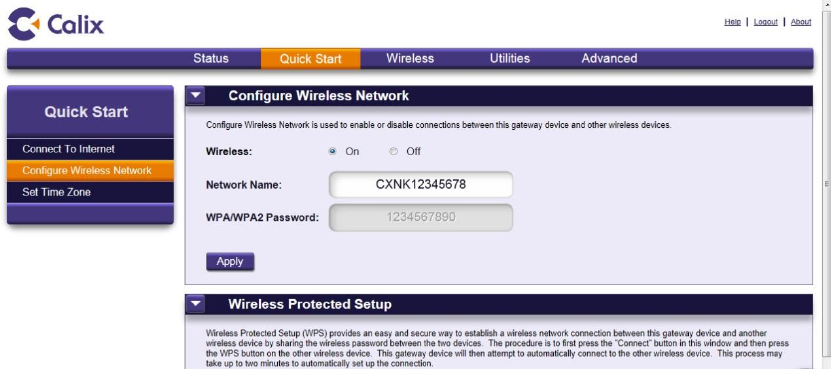Click the WPA/WPA2 Password field

(x=421, y=217)
